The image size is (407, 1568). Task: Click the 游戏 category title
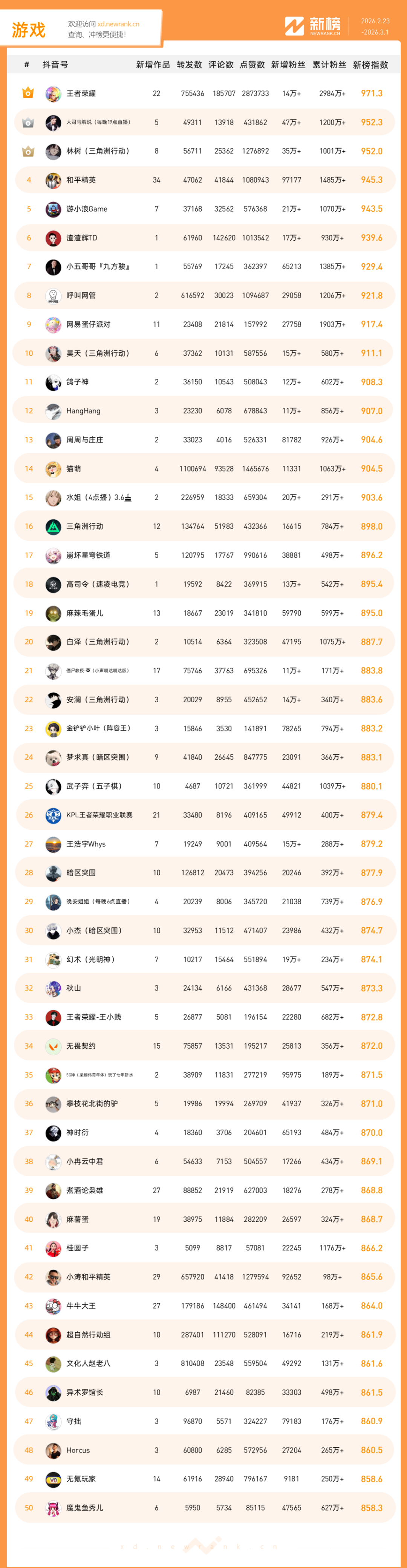[29, 30]
